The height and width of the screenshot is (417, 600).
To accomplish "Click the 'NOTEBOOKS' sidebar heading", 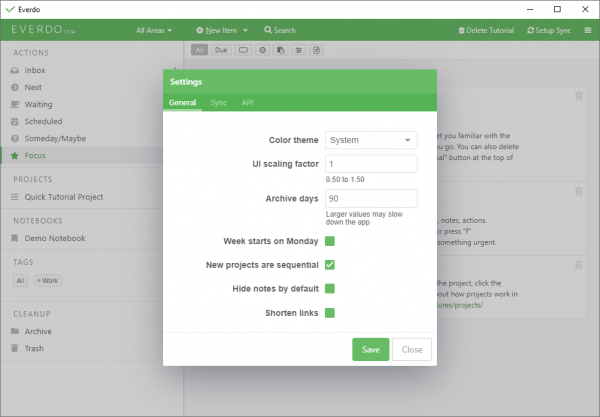I will tap(38, 221).
